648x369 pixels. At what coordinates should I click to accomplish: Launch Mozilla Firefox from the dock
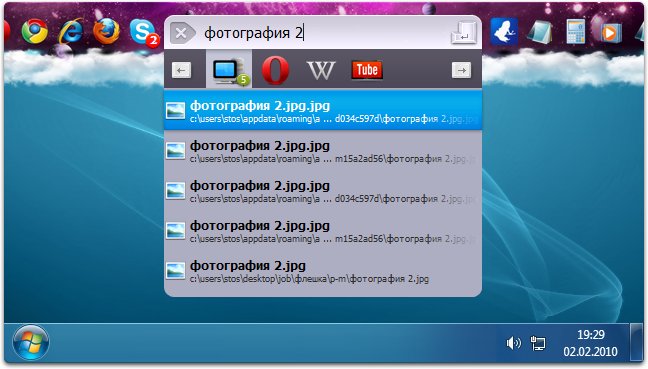pos(106,31)
